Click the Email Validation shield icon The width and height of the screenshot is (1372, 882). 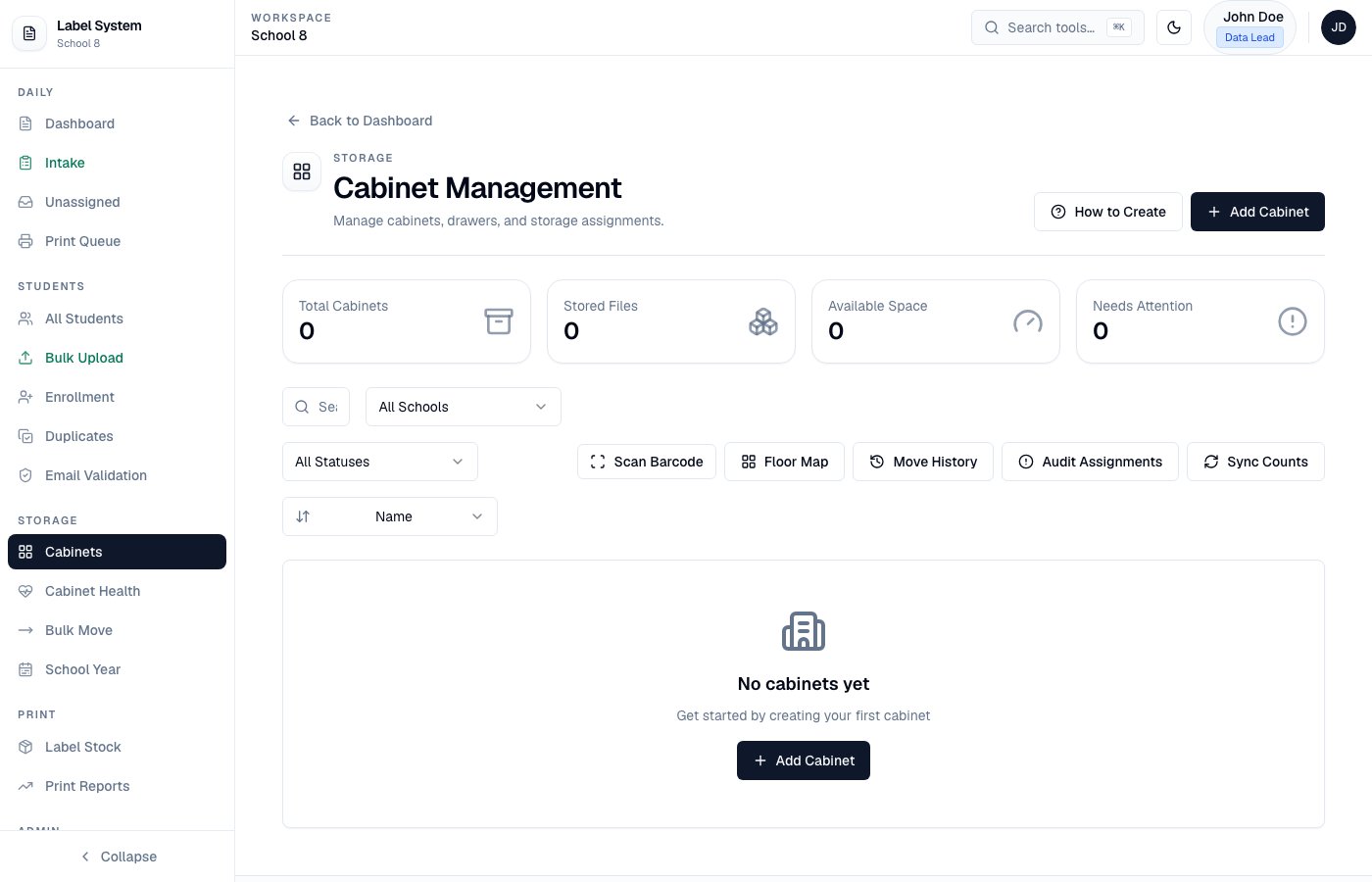(x=25, y=475)
